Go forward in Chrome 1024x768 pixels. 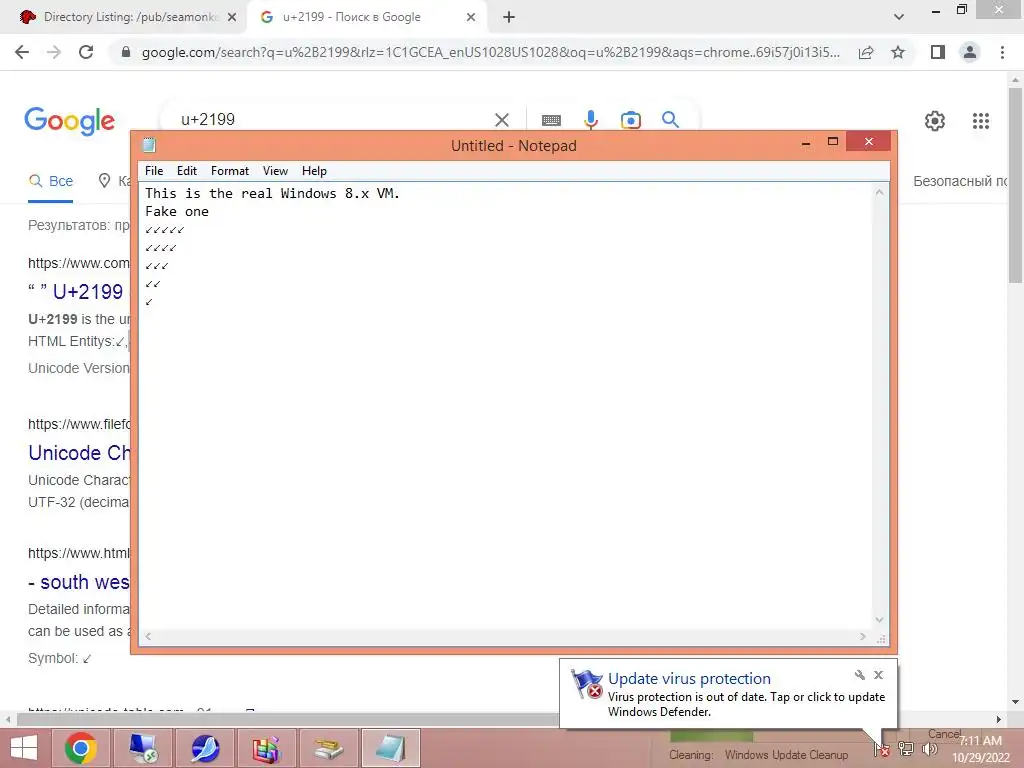click(54, 52)
